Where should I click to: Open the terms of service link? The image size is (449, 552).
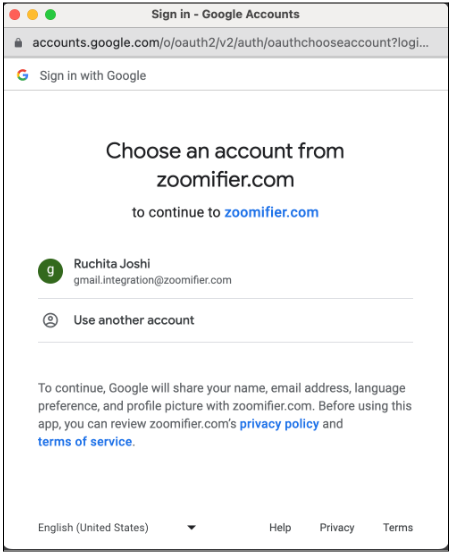coord(85,441)
